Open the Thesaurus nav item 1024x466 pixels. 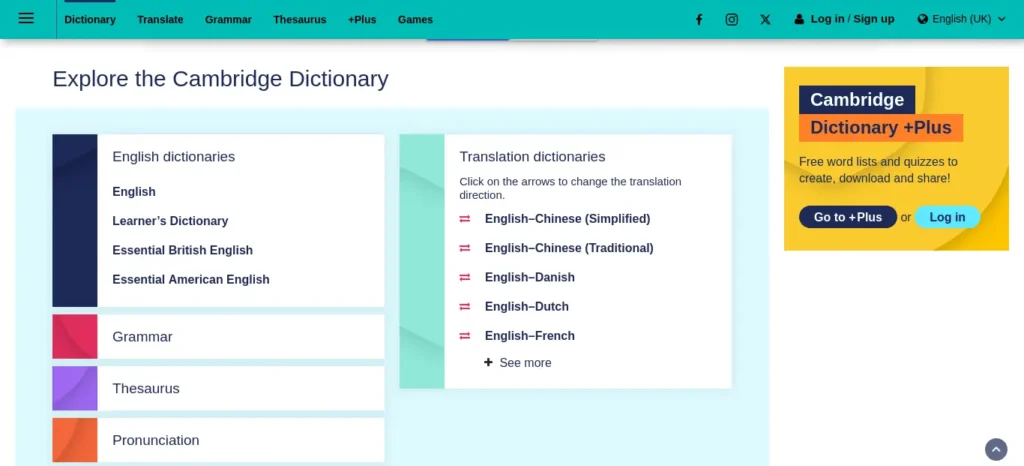[x=300, y=20]
